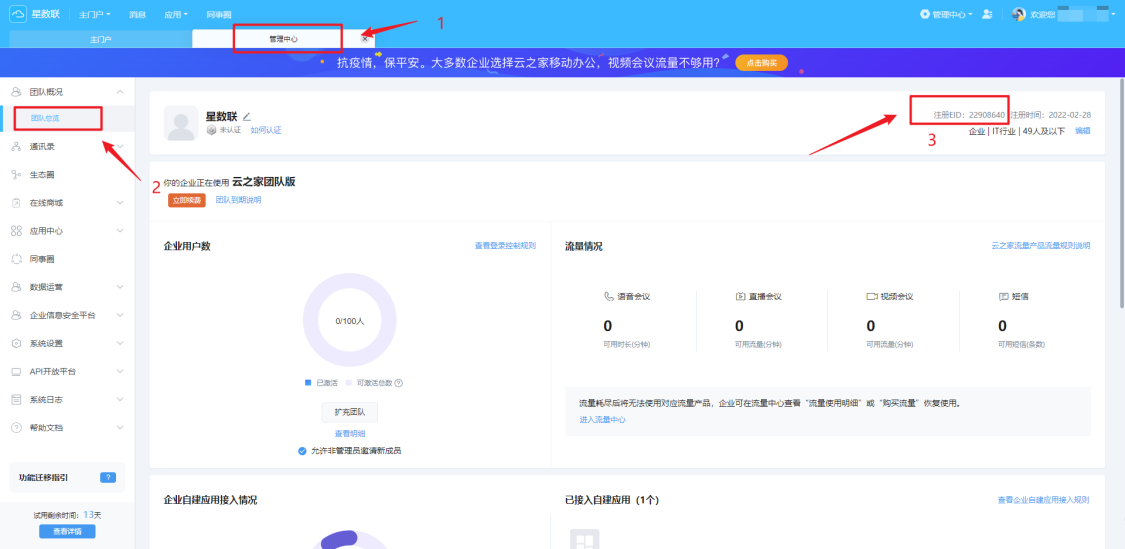Viewport: 1125px width, 549px height.
Task: Expand the 帮助文档 section chevron
Action: pyautogui.click(x=120, y=427)
